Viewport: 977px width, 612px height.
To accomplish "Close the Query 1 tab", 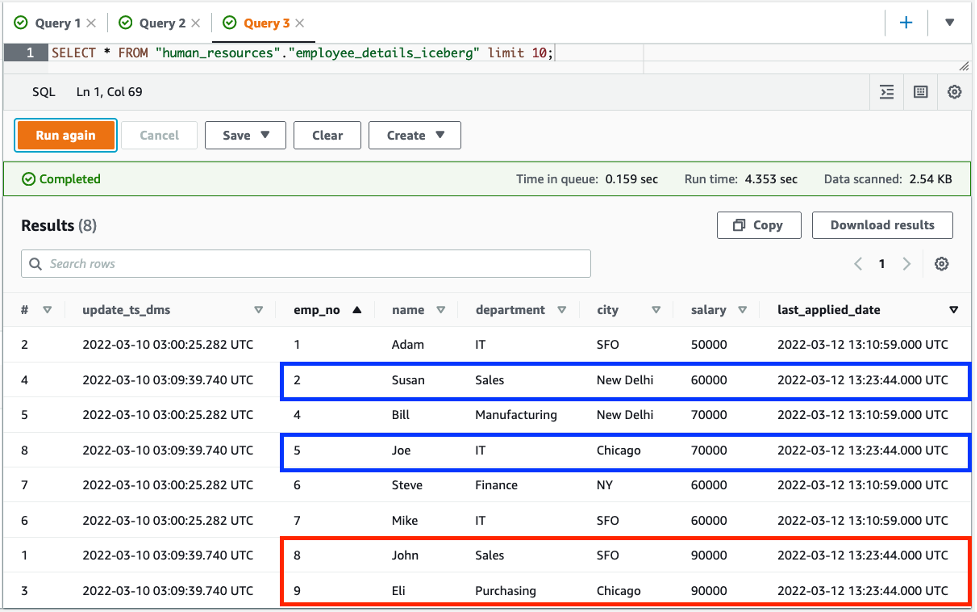I will point(92,23).
